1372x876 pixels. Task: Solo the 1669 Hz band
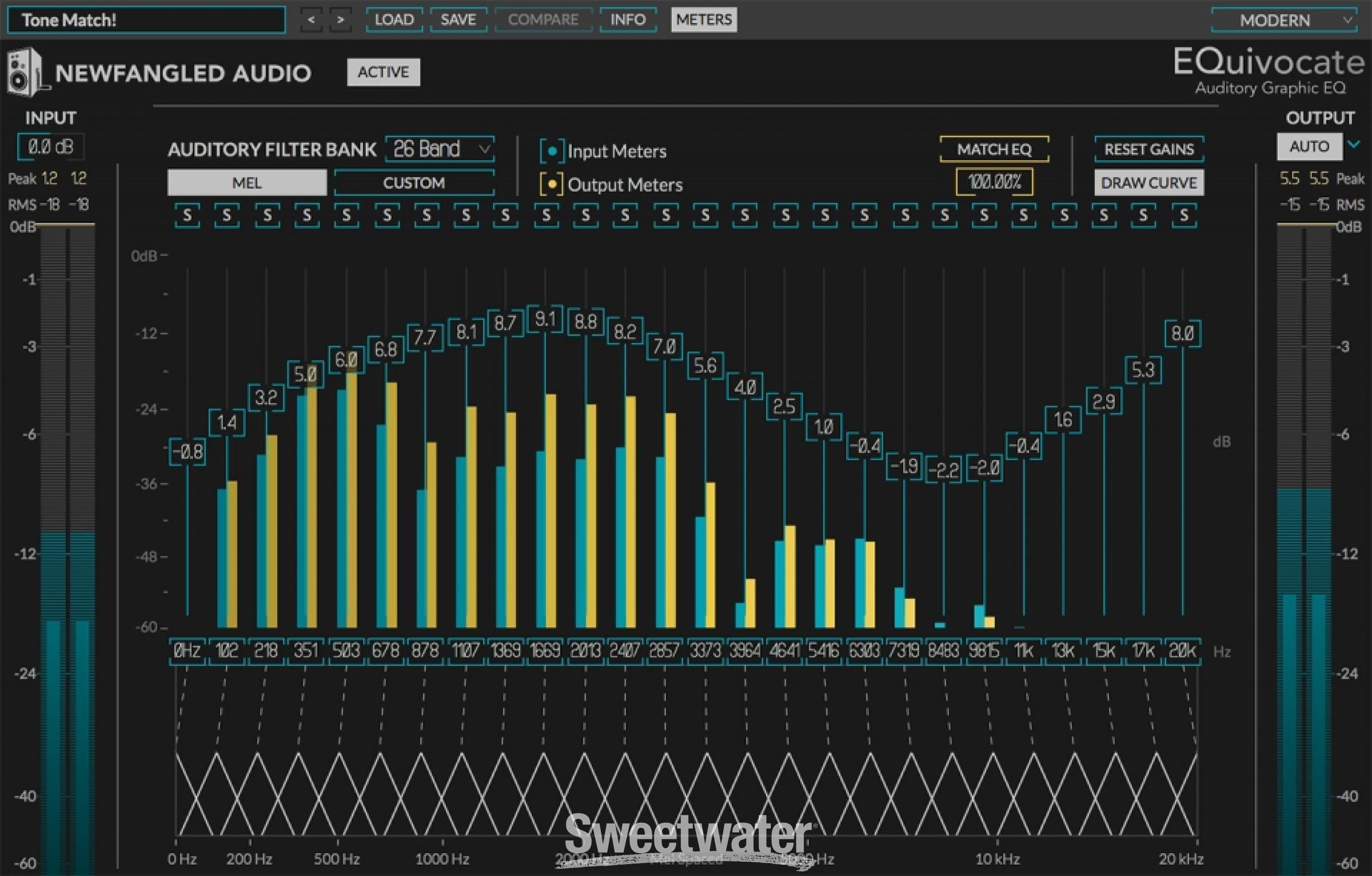click(x=546, y=215)
